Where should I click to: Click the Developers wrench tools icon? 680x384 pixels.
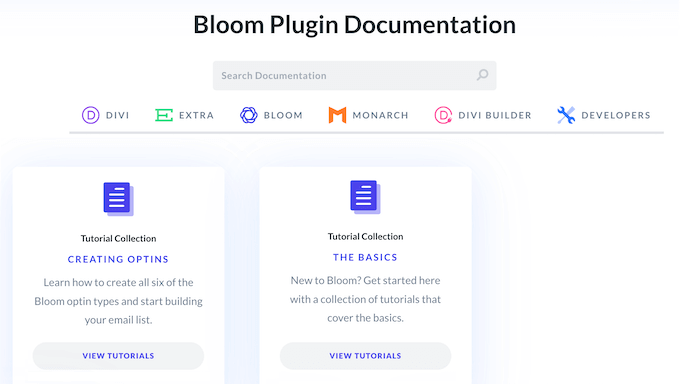click(566, 115)
